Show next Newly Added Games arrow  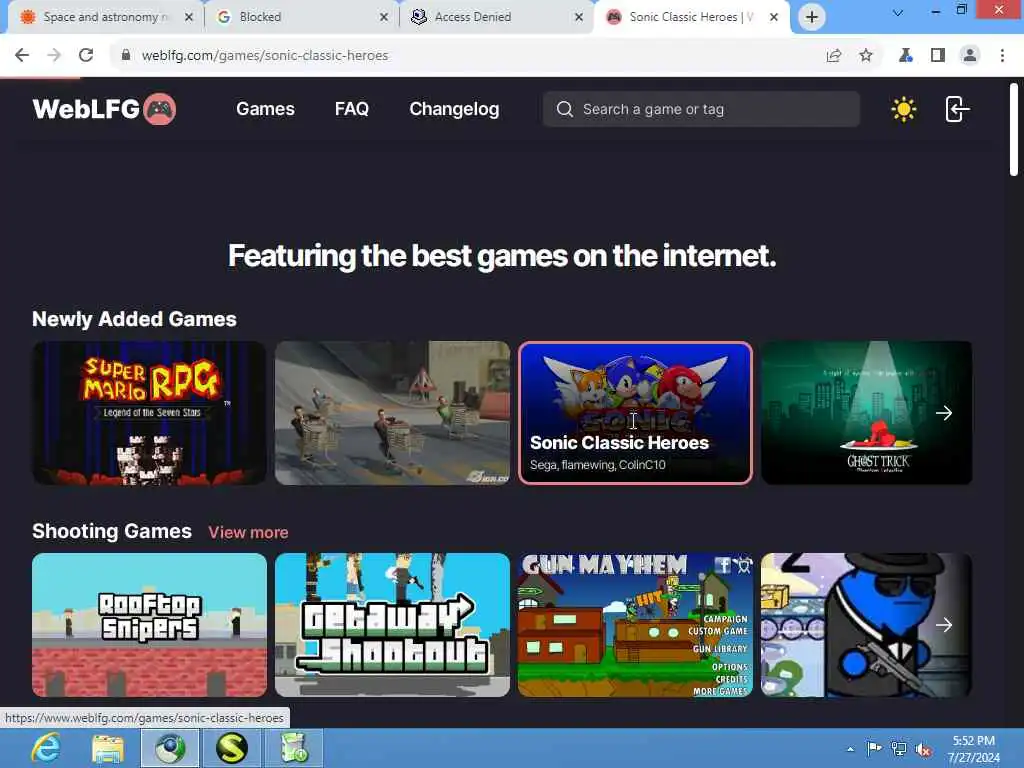pyautogui.click(x=944, y=413)
